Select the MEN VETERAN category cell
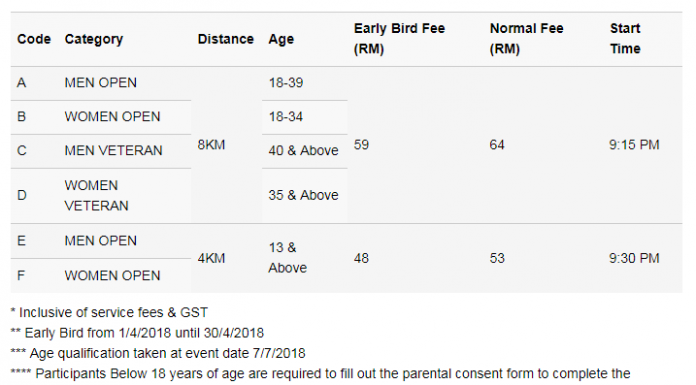The height and width of the screenshot is (385, 696). [x=113, y=151]
